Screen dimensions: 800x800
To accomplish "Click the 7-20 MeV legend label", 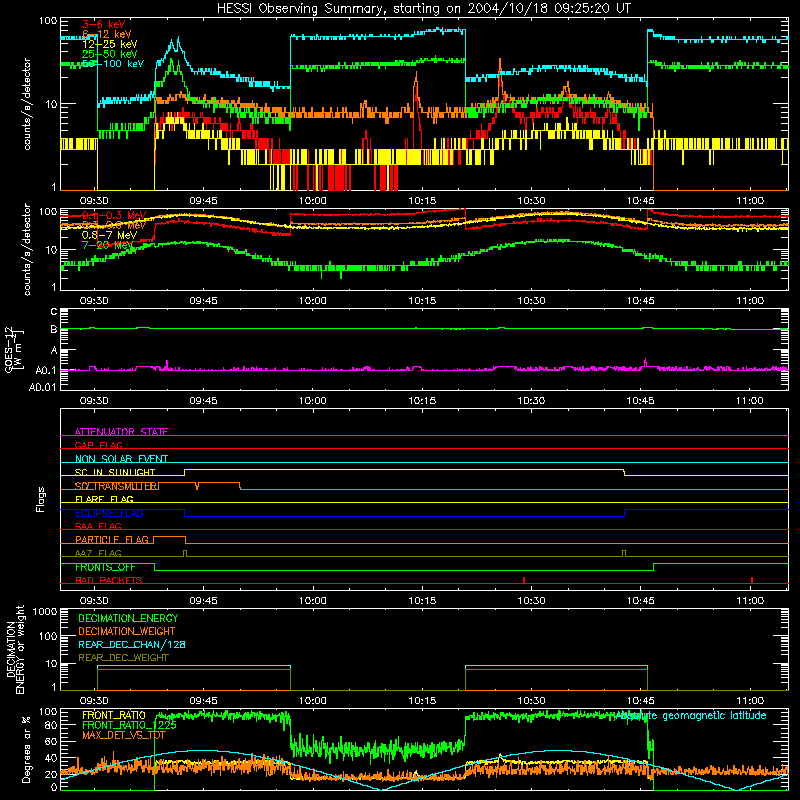I will click(x=107, y=245).
